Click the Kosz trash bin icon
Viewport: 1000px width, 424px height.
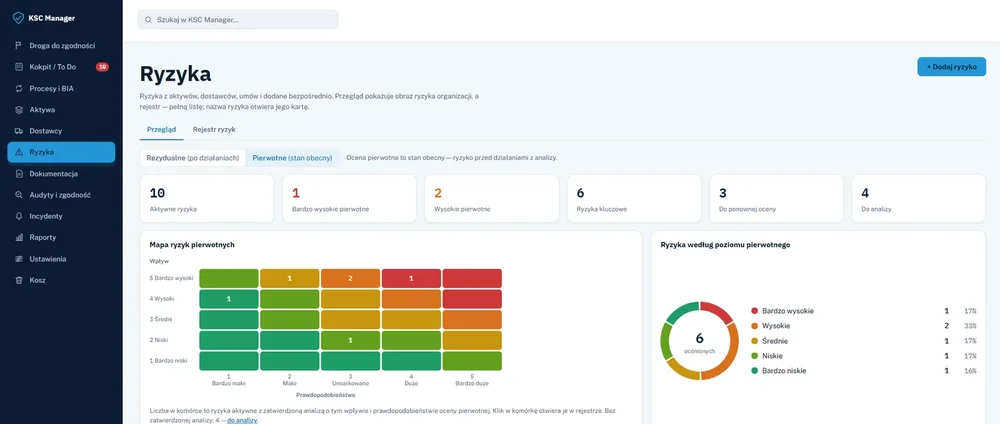18,280
